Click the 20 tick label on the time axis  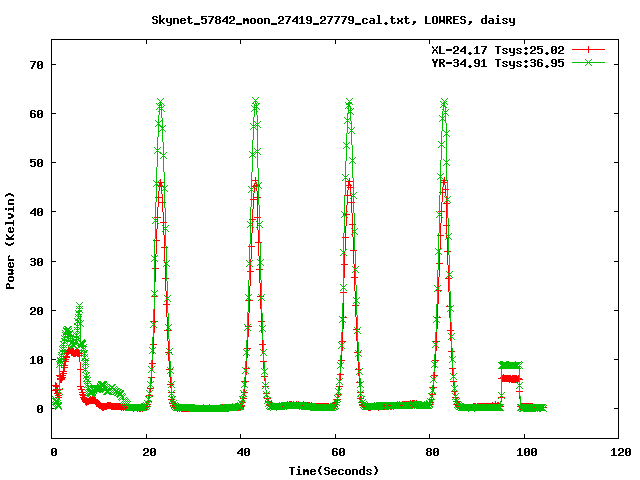point(149,452)
